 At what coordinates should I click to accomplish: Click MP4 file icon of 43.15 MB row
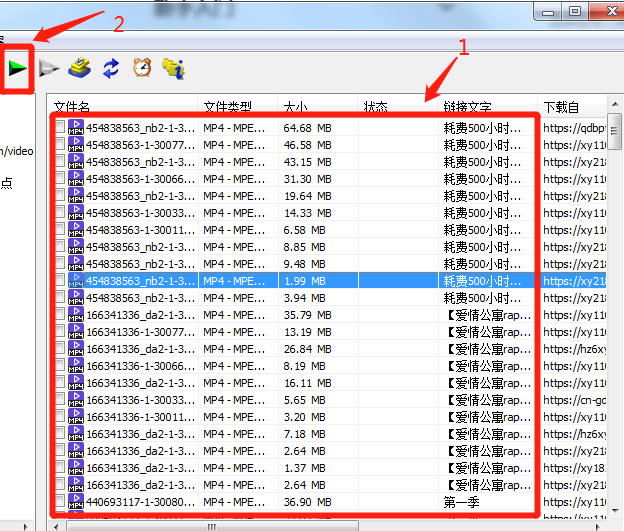(x=76, y=162)
